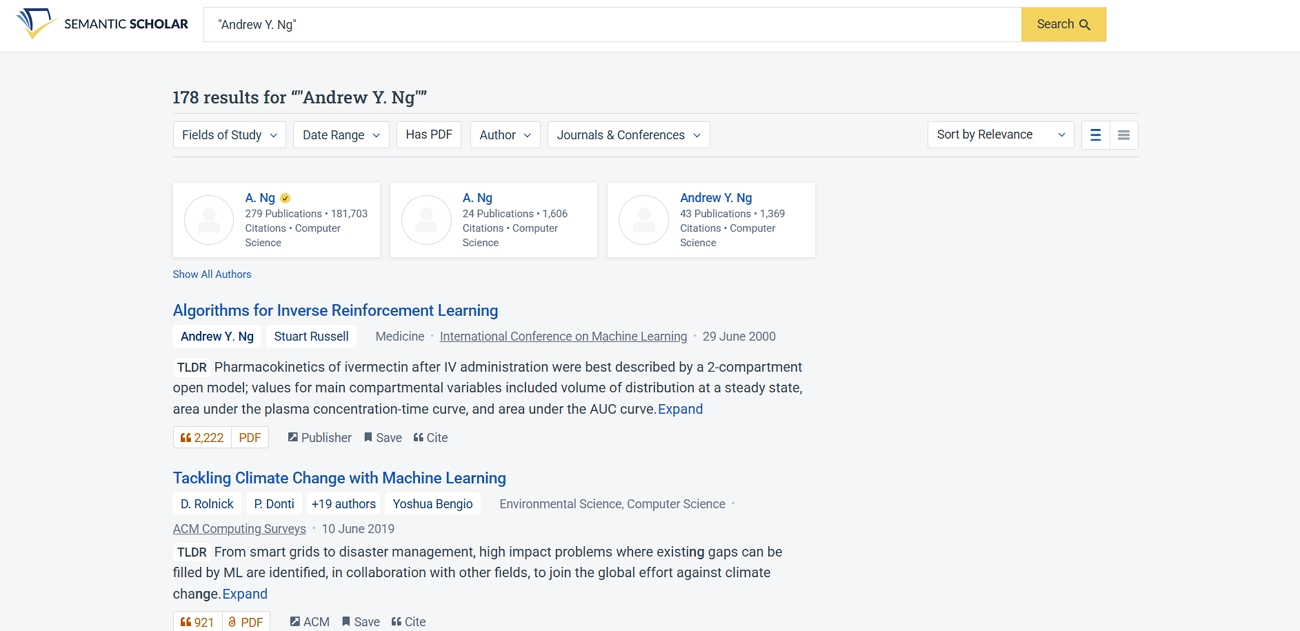
Task: Open the Fields of Study filter dropdown
Action: click(x=229, y=134)
